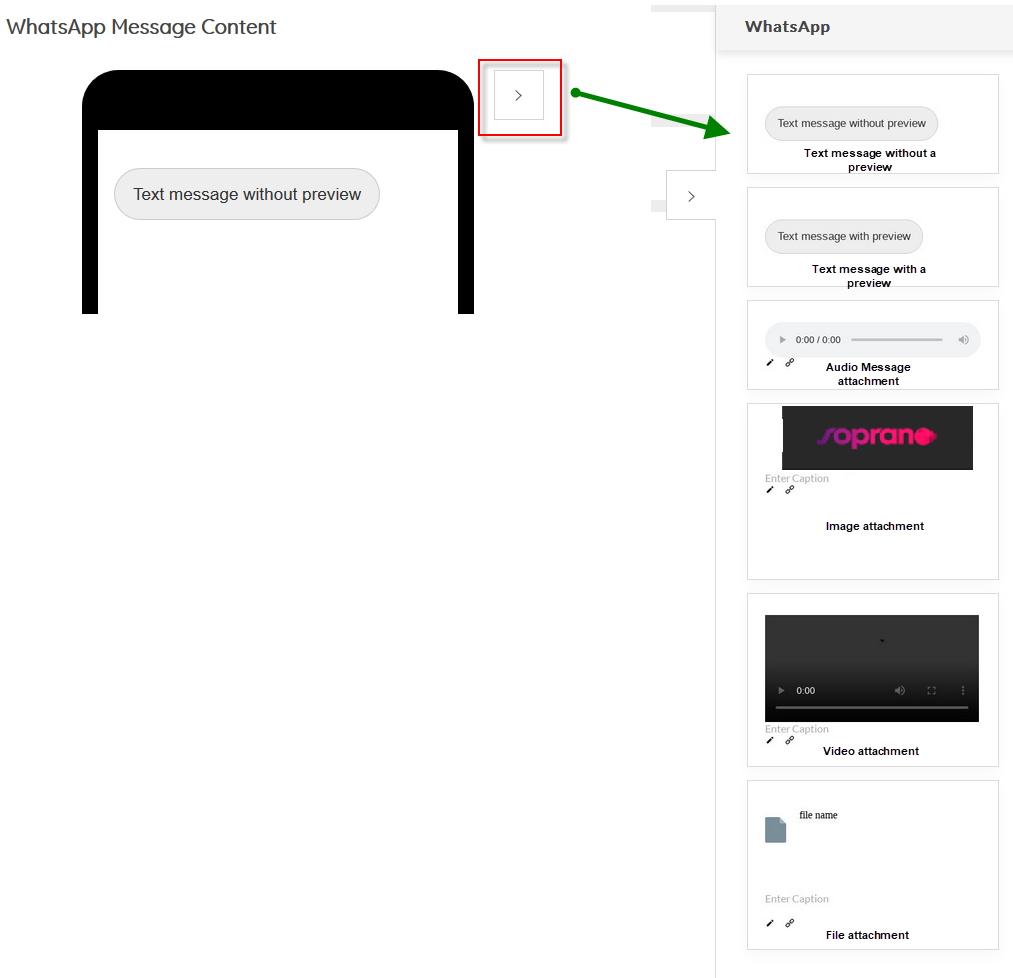Click the pencil edit icon in Video attachment card
1013x978 pixels.
coord(770,741)
